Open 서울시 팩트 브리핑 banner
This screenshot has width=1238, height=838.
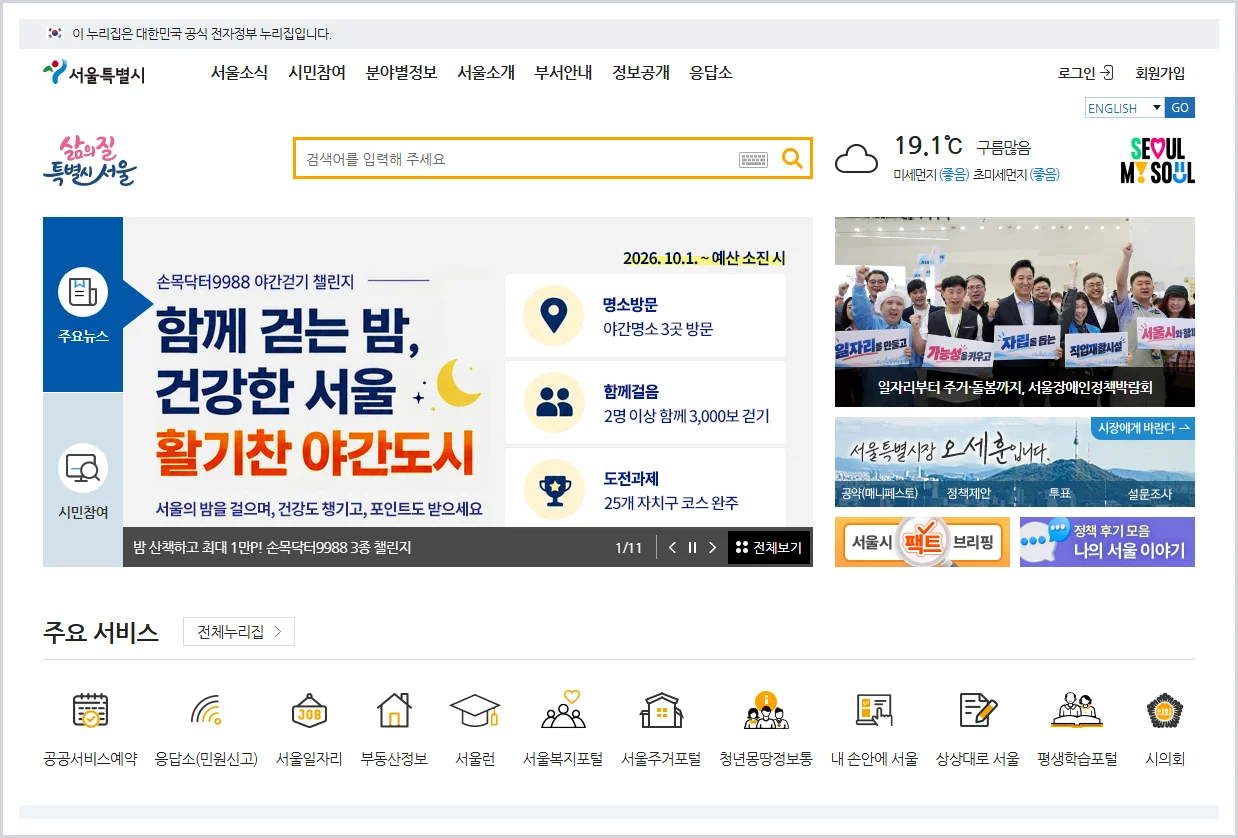[922, 542]
